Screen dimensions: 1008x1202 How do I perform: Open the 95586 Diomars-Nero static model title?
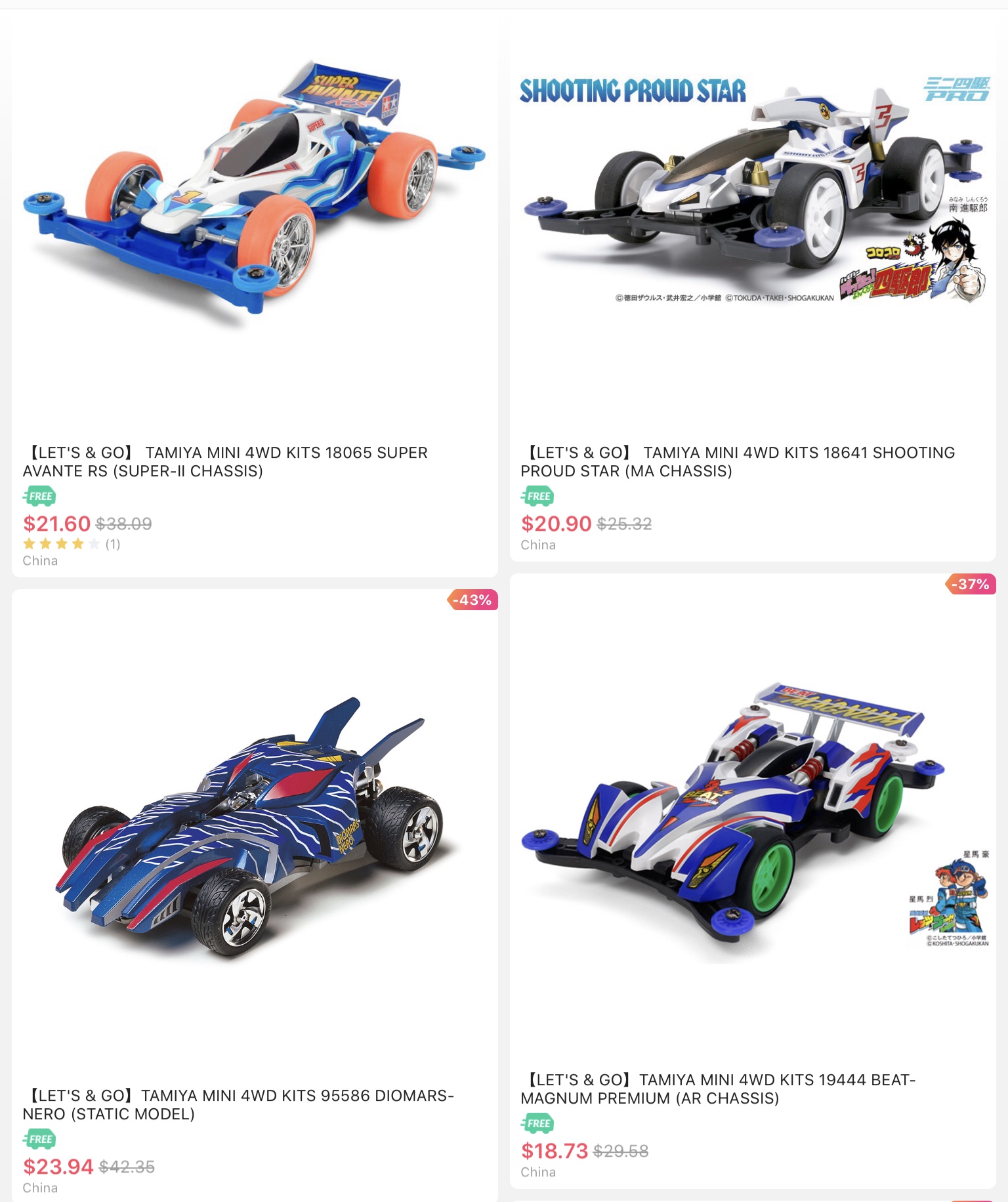pyautogui.click(x=238, y=1105)
